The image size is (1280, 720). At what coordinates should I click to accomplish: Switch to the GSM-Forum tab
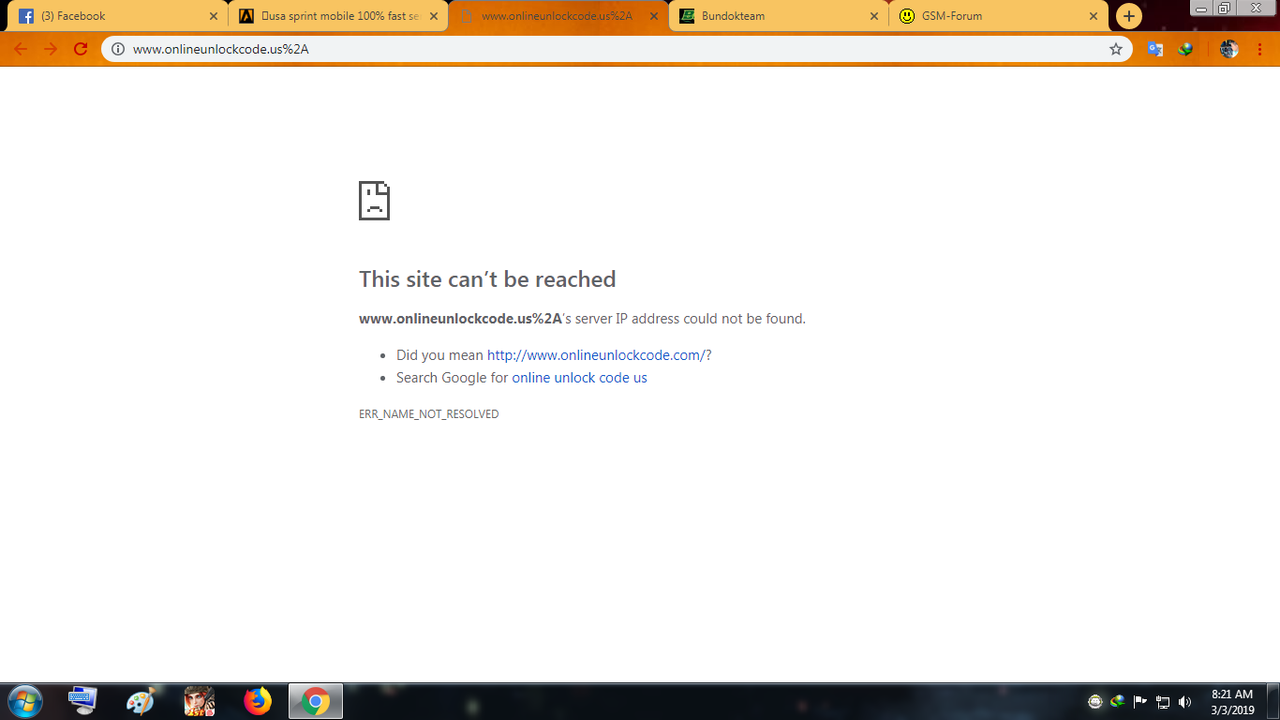click(x=997, y=16)
